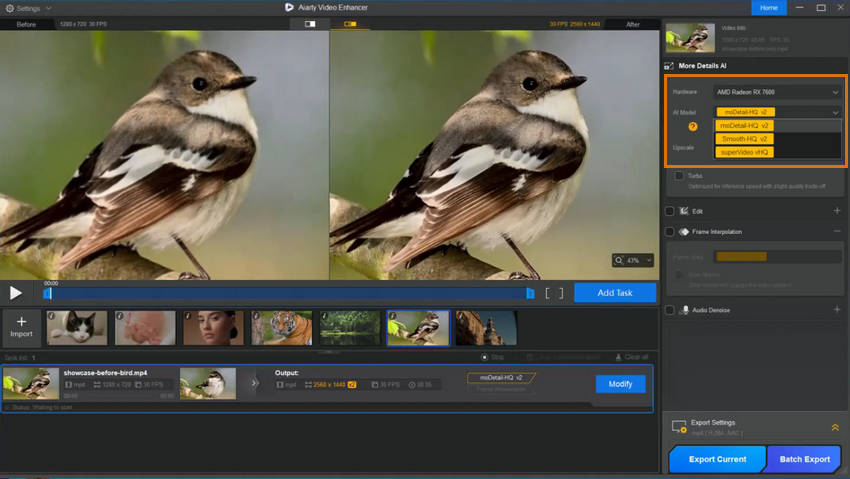
Task: Click the Export Settings monitor icon
Action: [x=679, y=427]
